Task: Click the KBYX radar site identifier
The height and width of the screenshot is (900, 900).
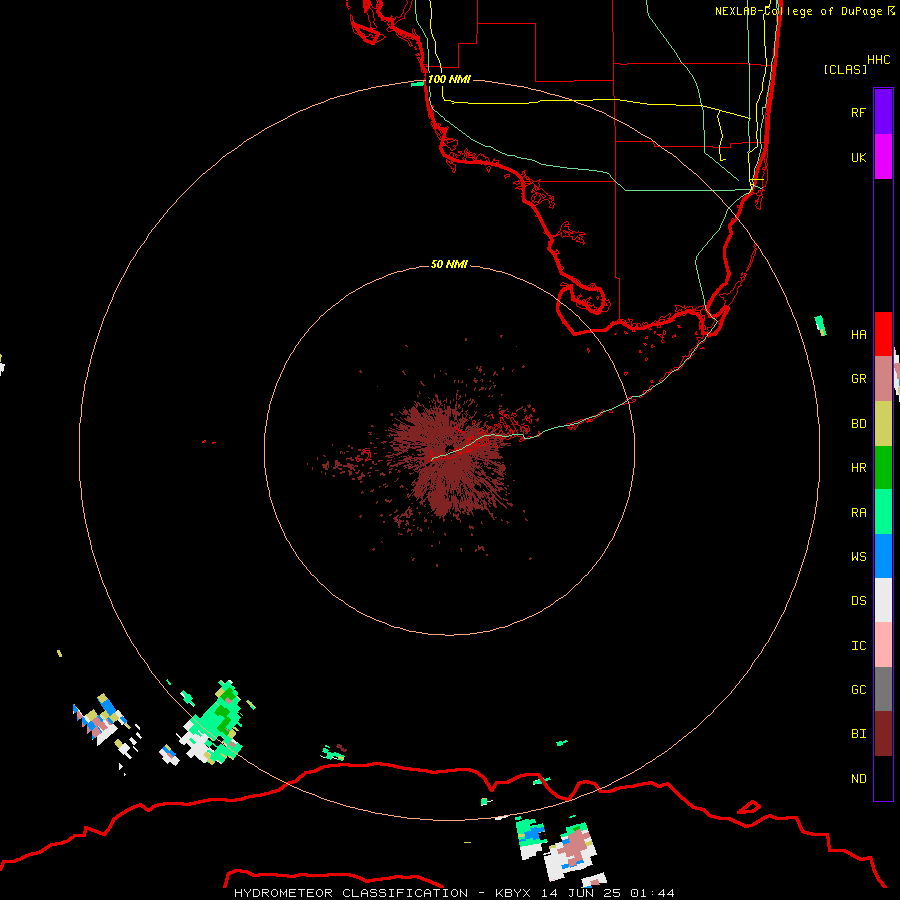Action: 514,893
